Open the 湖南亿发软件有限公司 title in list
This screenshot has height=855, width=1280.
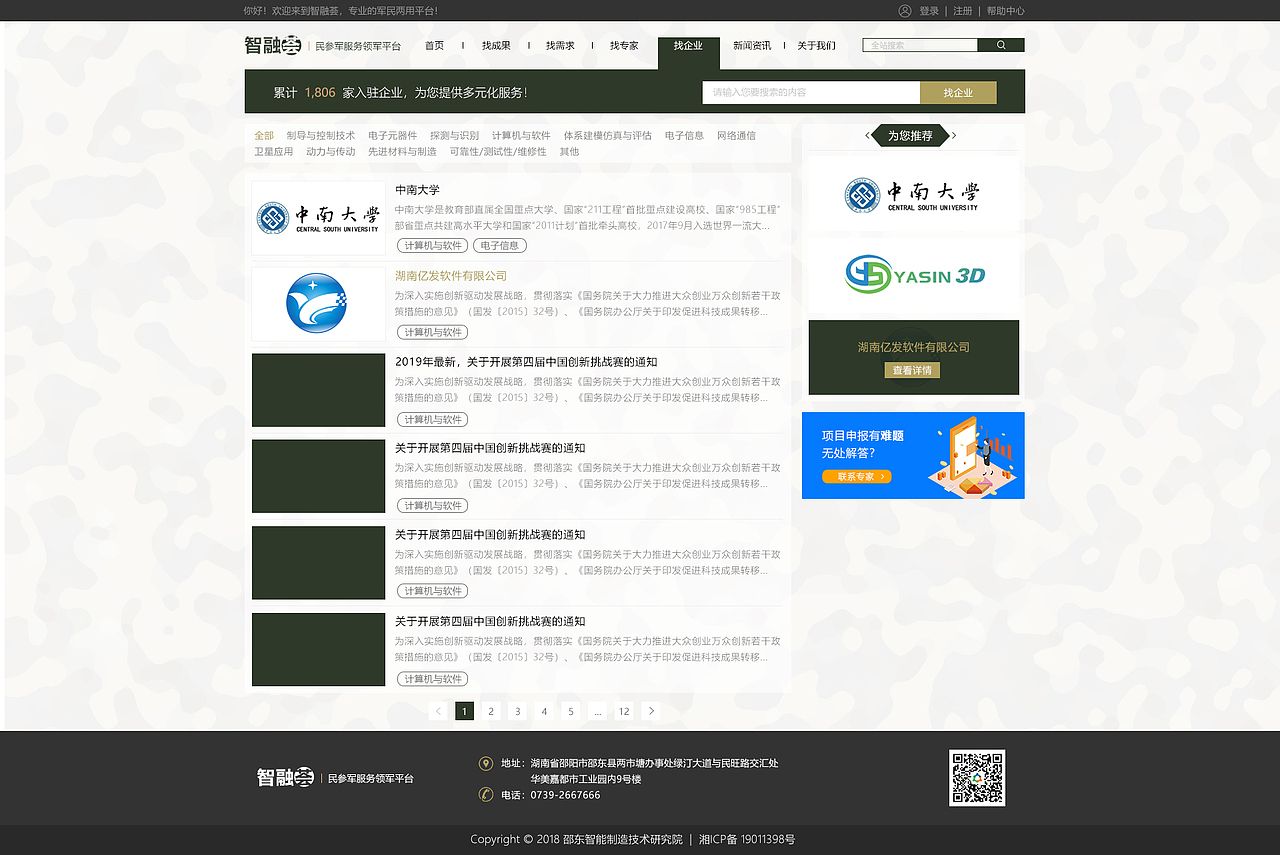pos(451,276)
